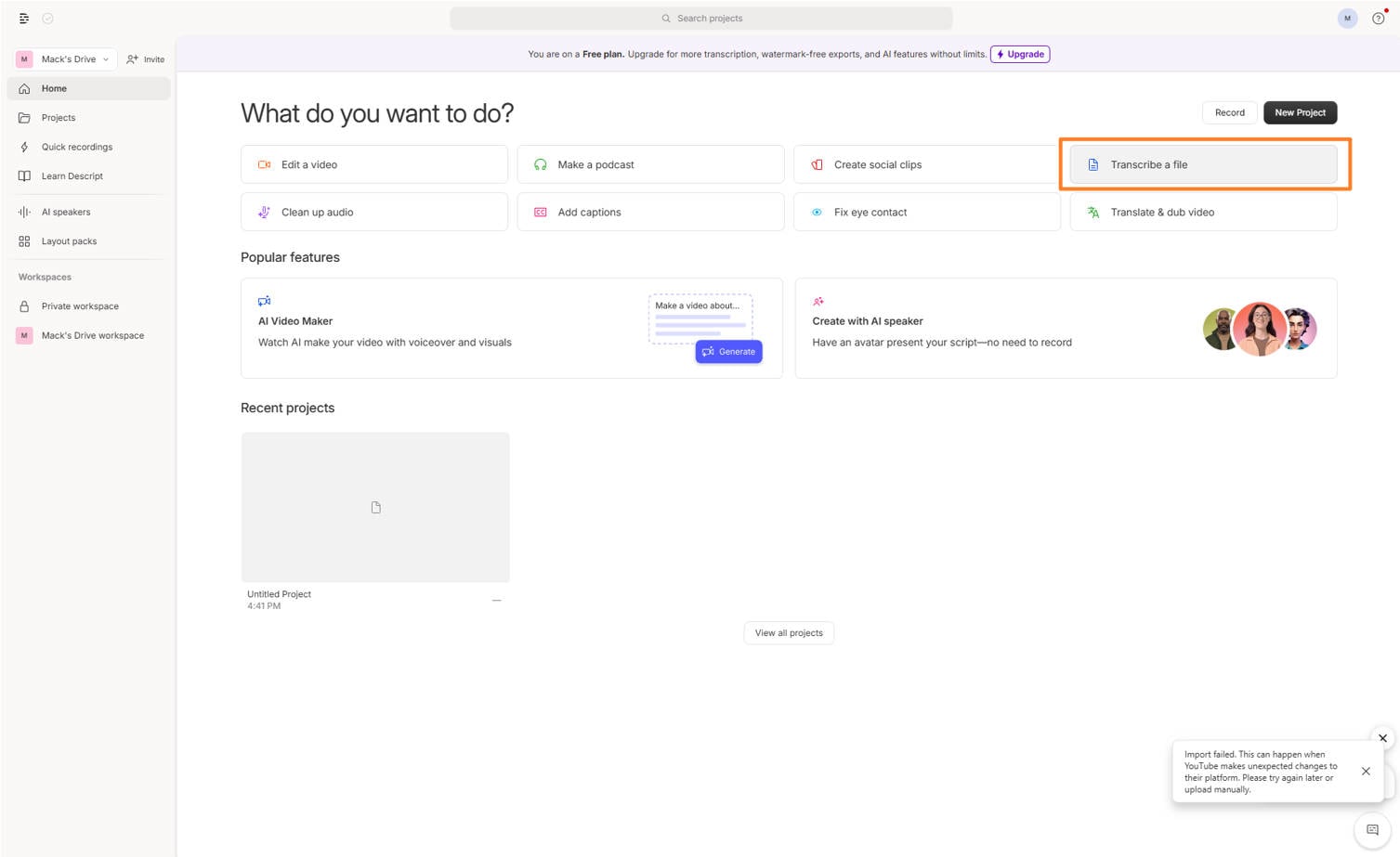Click the AI speakers waveform icon
This screenshot has width=1400, height=857.
coord(25,212)
